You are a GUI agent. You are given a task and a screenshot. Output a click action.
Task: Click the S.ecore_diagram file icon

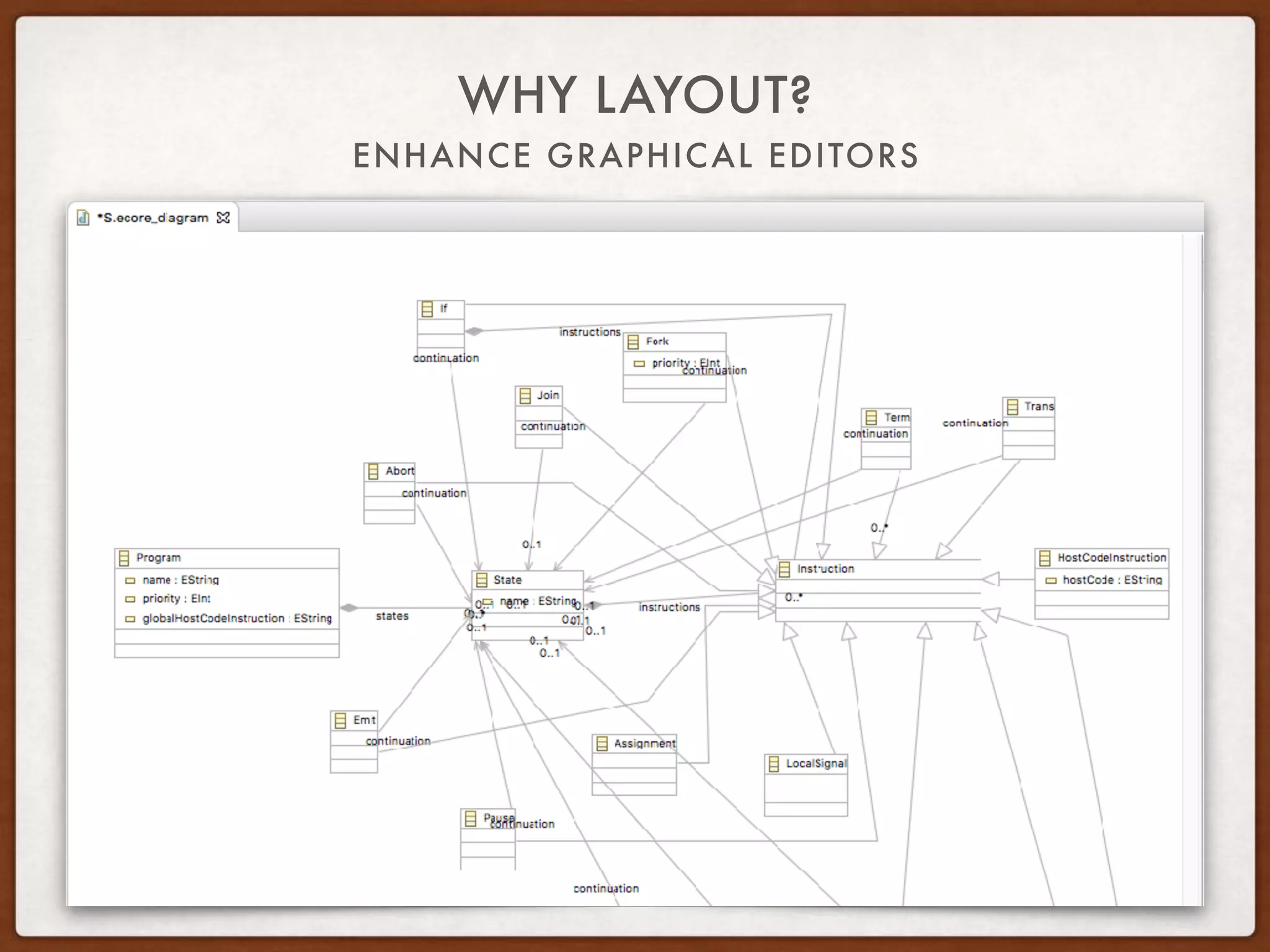tap(83, 218)
